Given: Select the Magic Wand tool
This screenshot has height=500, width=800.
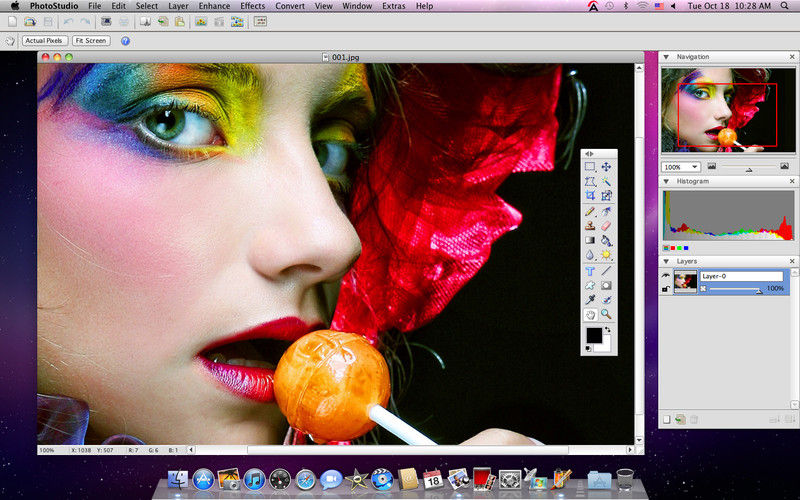Looking at the screenshot, I should tap(607, 182).
